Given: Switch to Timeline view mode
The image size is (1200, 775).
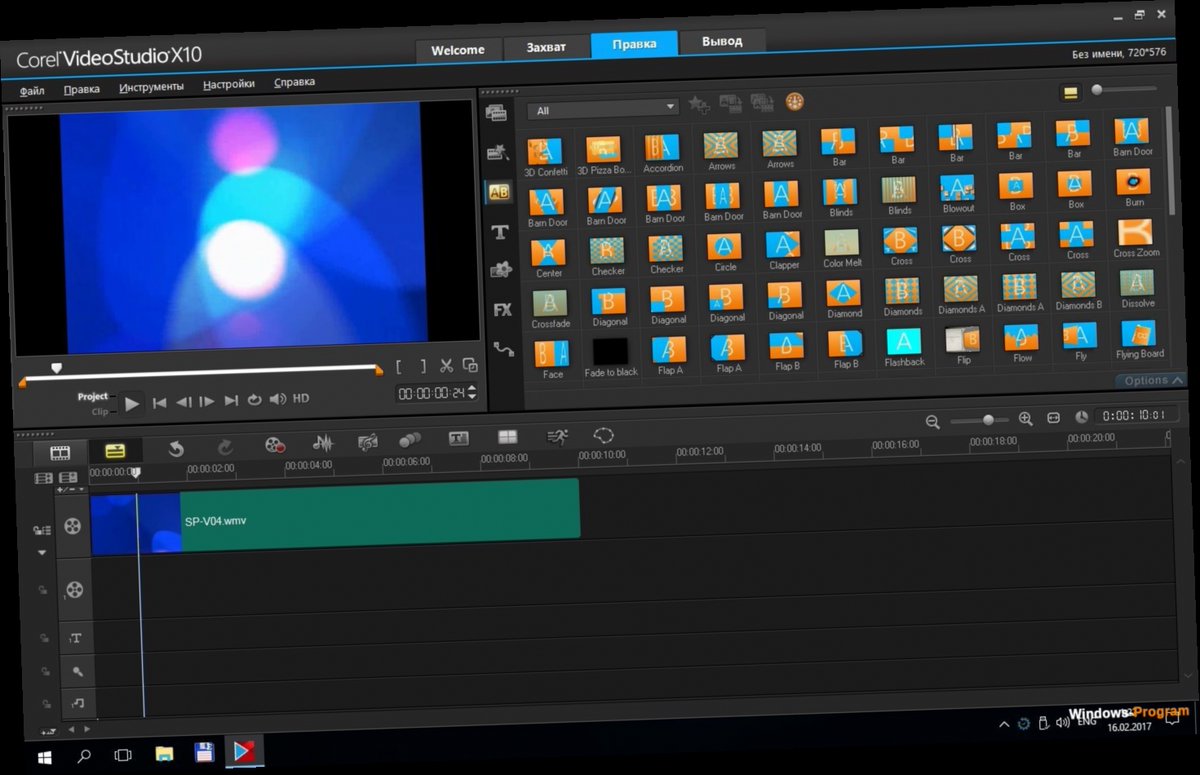Looking at the screenshot, I should (x=115, y=452).
